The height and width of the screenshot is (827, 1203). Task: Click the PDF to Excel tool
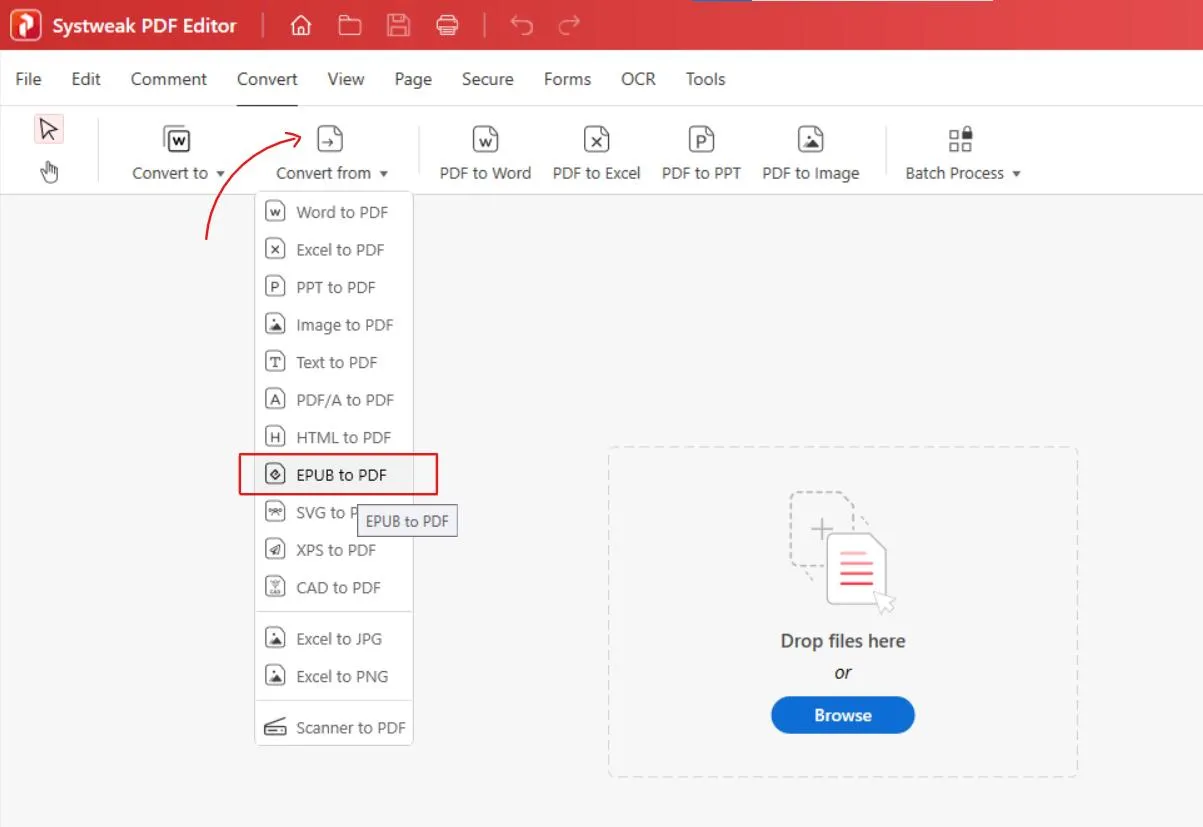pos(596,150)
